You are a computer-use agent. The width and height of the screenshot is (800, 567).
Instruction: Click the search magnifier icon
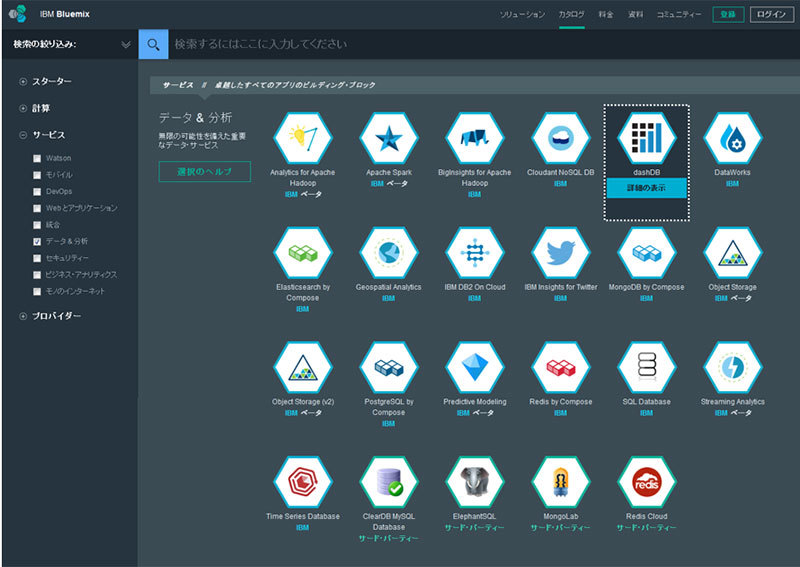tap(153, 44)
